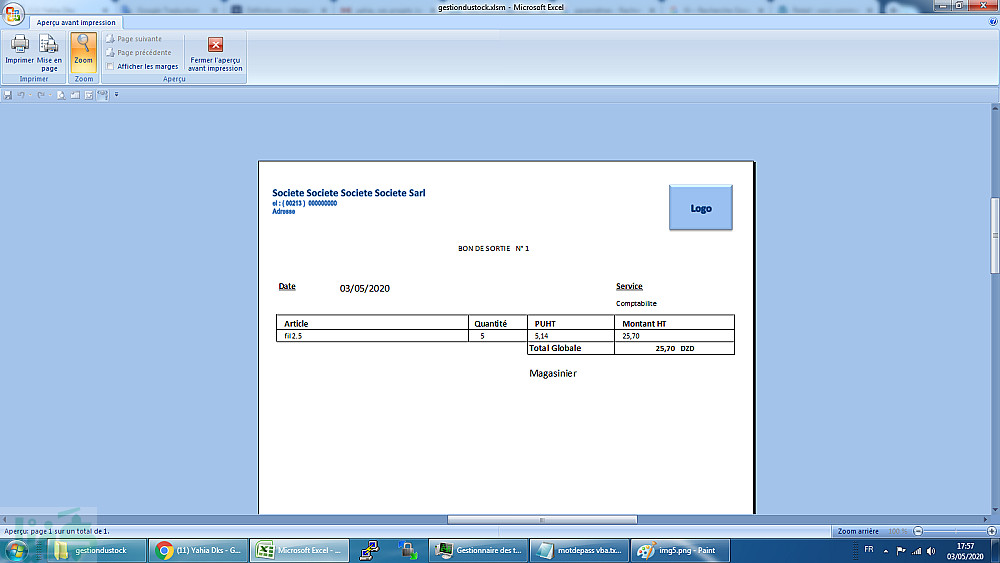Screen dimensions: 1000x563
Task: Expand the Customize Quick Access Toolbar dropdown
Action: pyautogui.click(x=116, y=95)
